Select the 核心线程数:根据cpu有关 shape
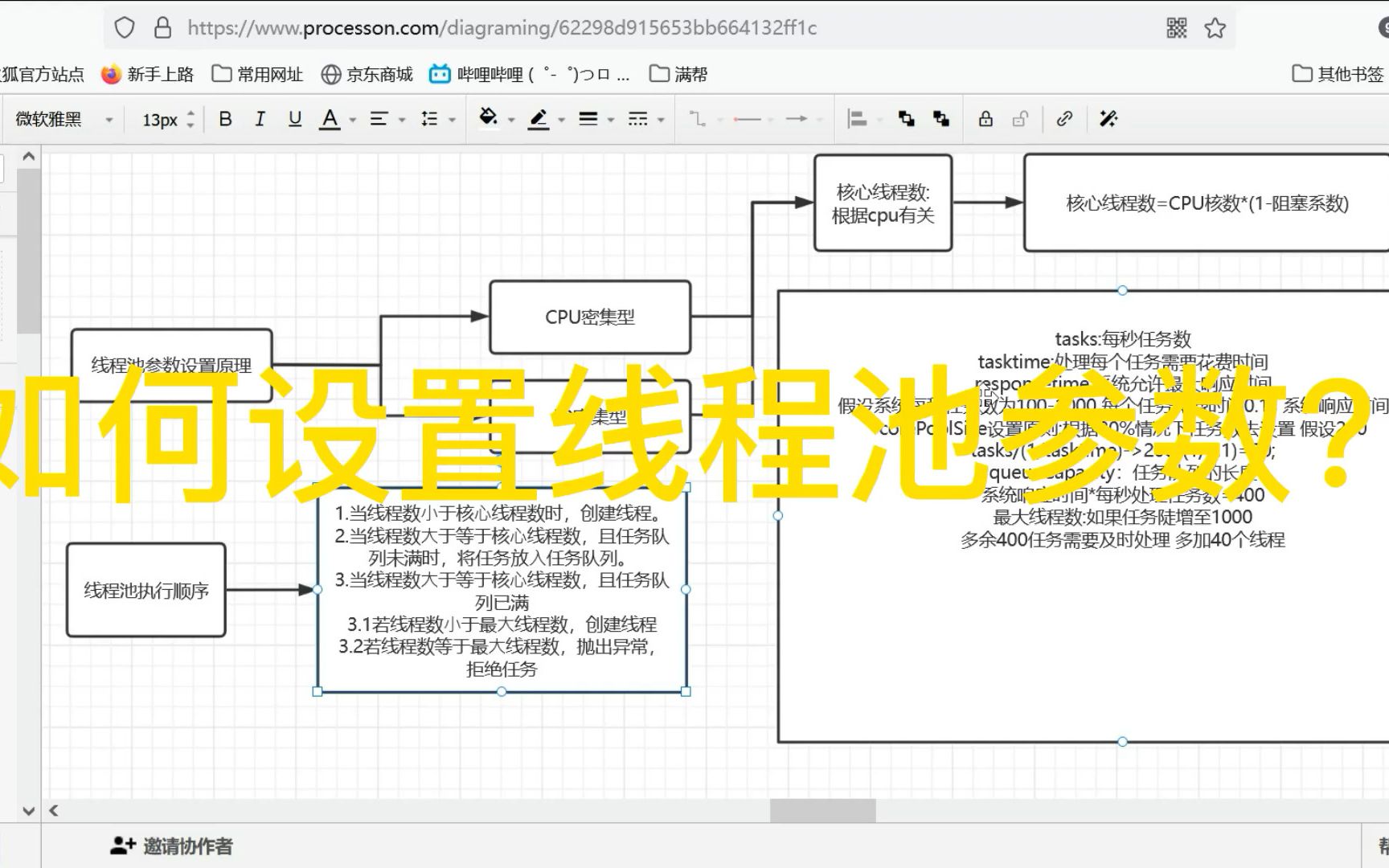The width and height of the screenshot is (1389, 868). pyautogui.click(x=883, y=203)
